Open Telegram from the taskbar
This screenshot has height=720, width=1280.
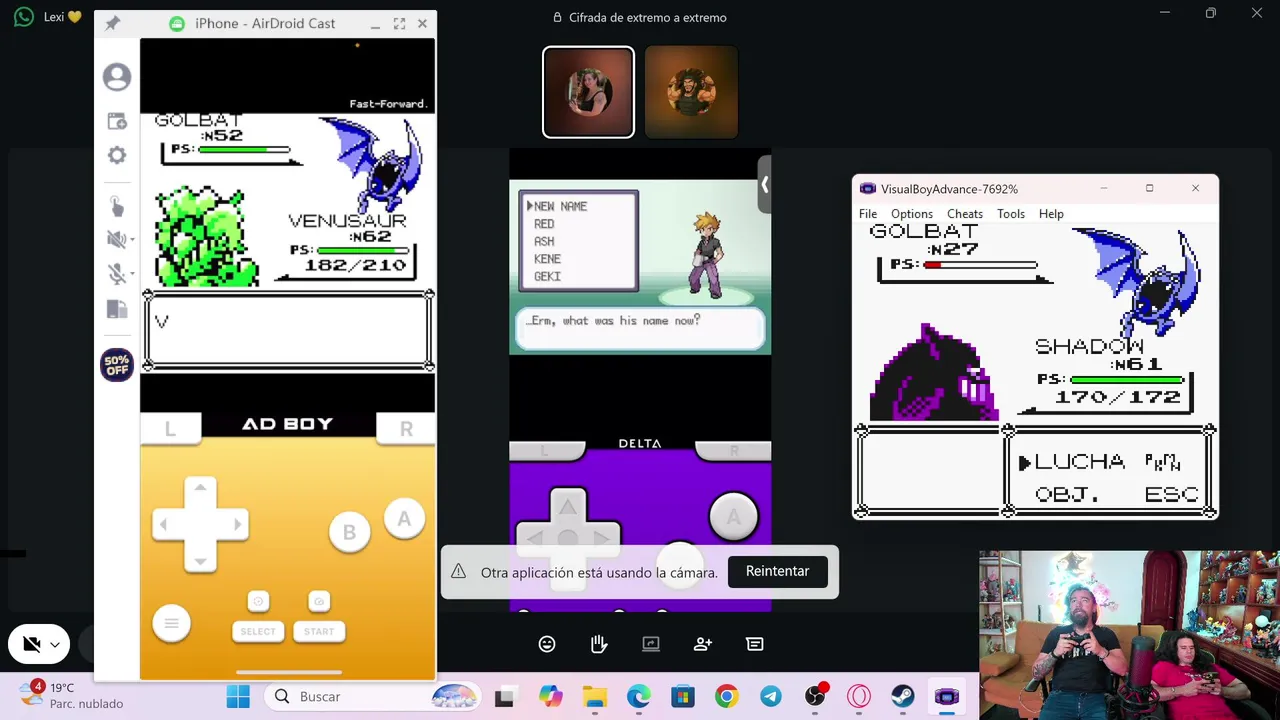771,696
